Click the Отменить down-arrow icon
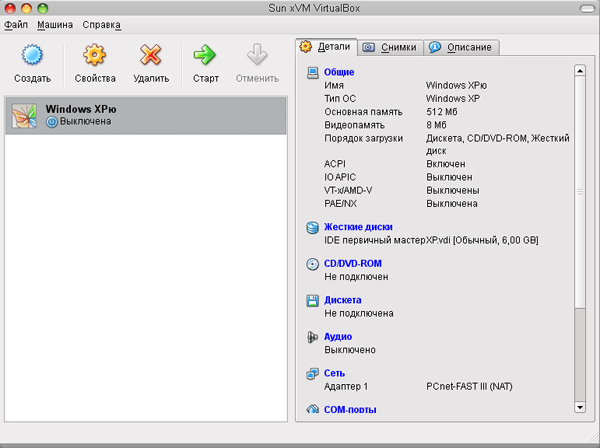 click(x=257, y=55)
